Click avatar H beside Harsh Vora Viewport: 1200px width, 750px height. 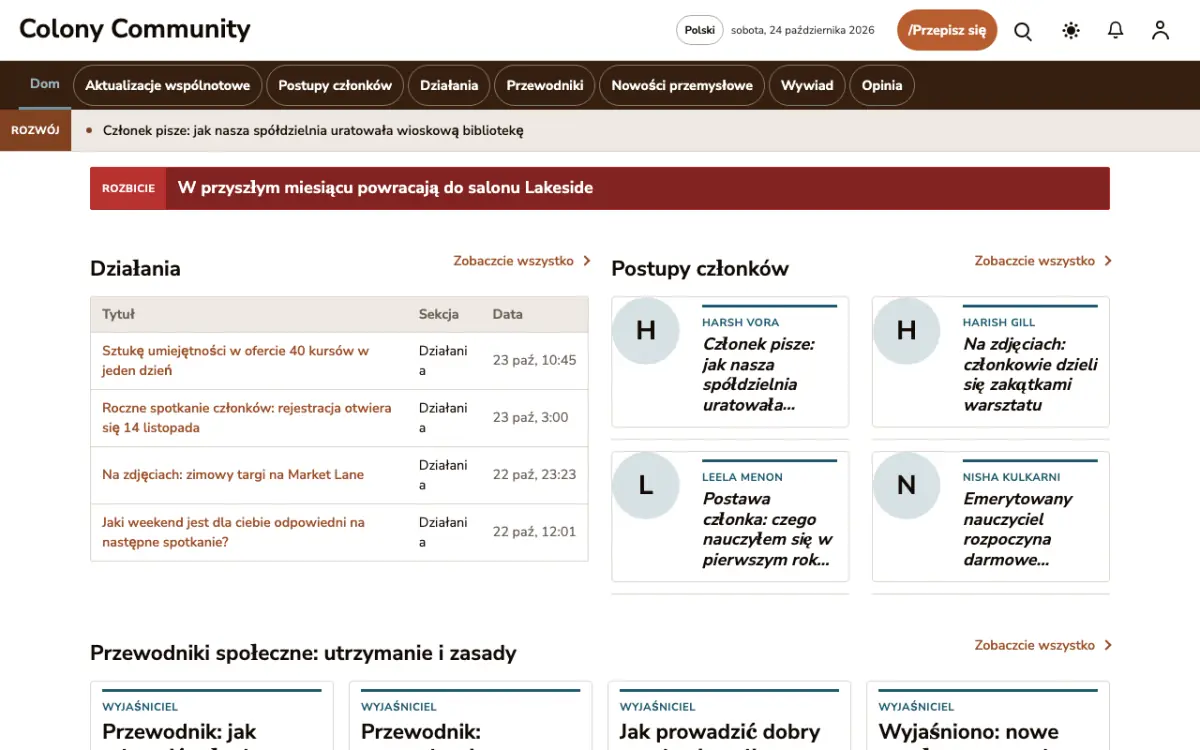tap(646, 330)
